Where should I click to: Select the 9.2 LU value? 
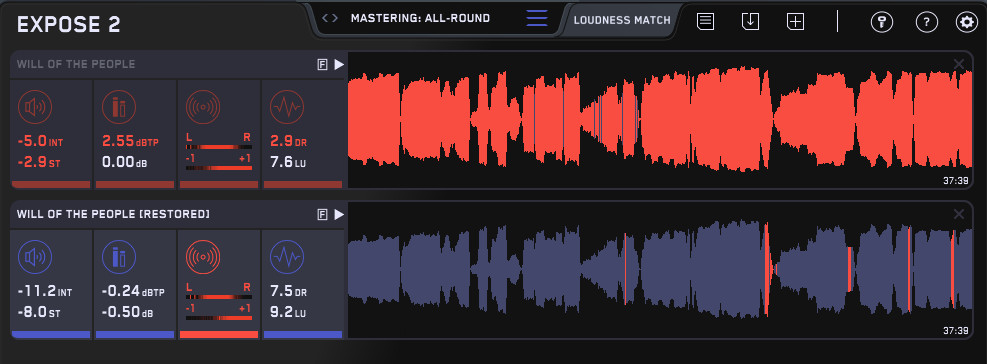click(288, 312)
